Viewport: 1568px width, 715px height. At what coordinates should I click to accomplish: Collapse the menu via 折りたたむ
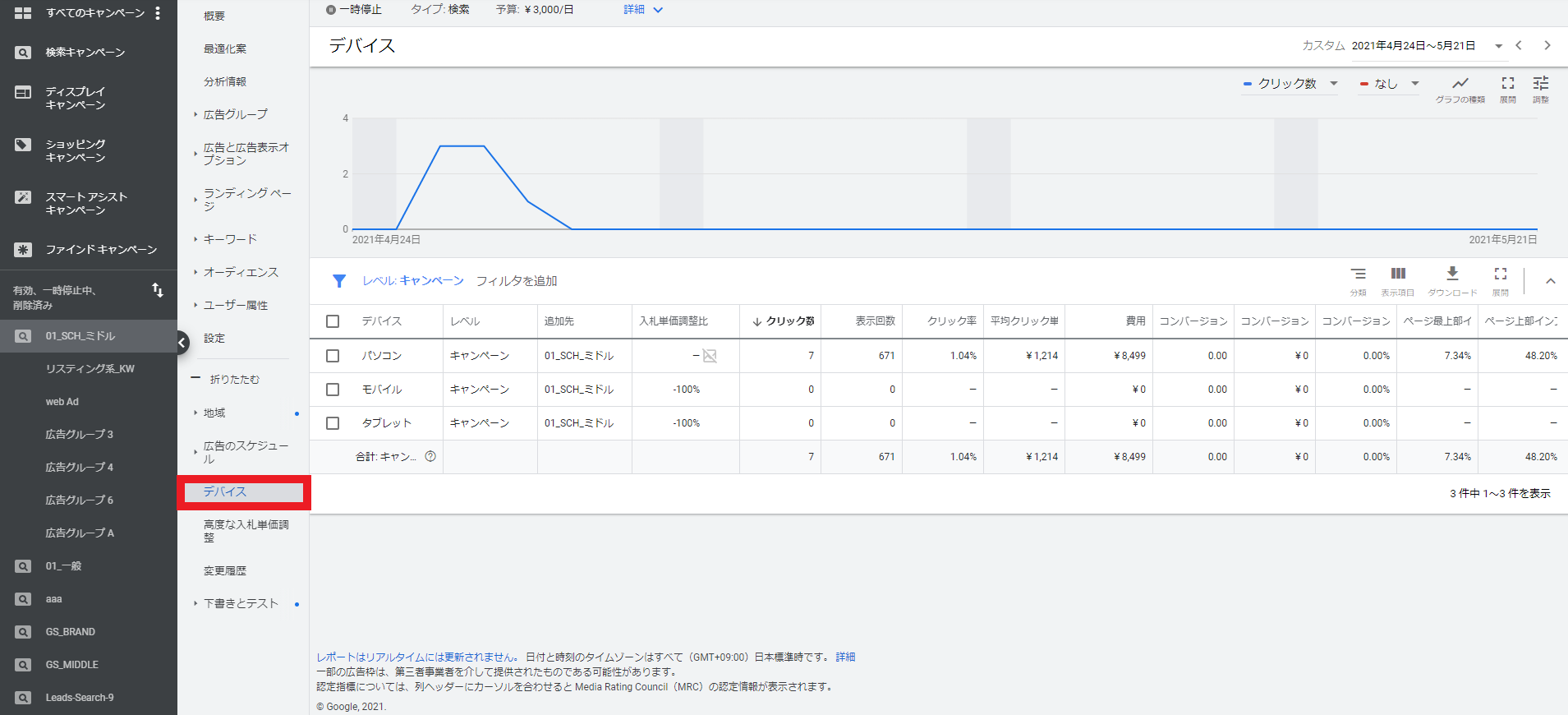tap(225, 379)
